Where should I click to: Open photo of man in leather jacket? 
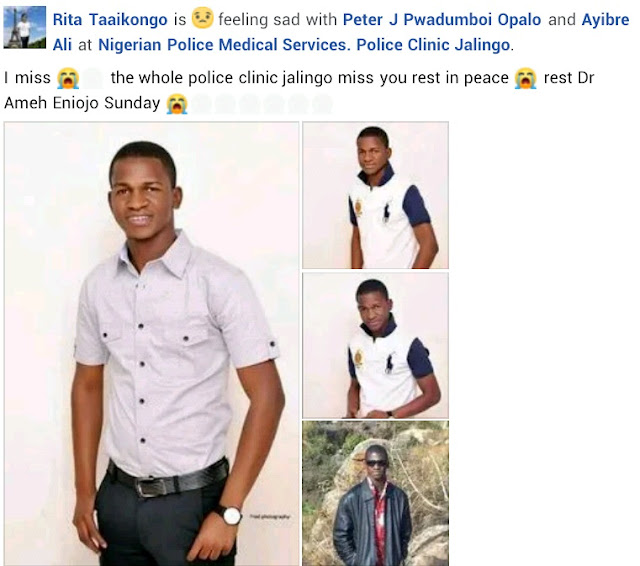pyautogui.click(x=376, y=493)
